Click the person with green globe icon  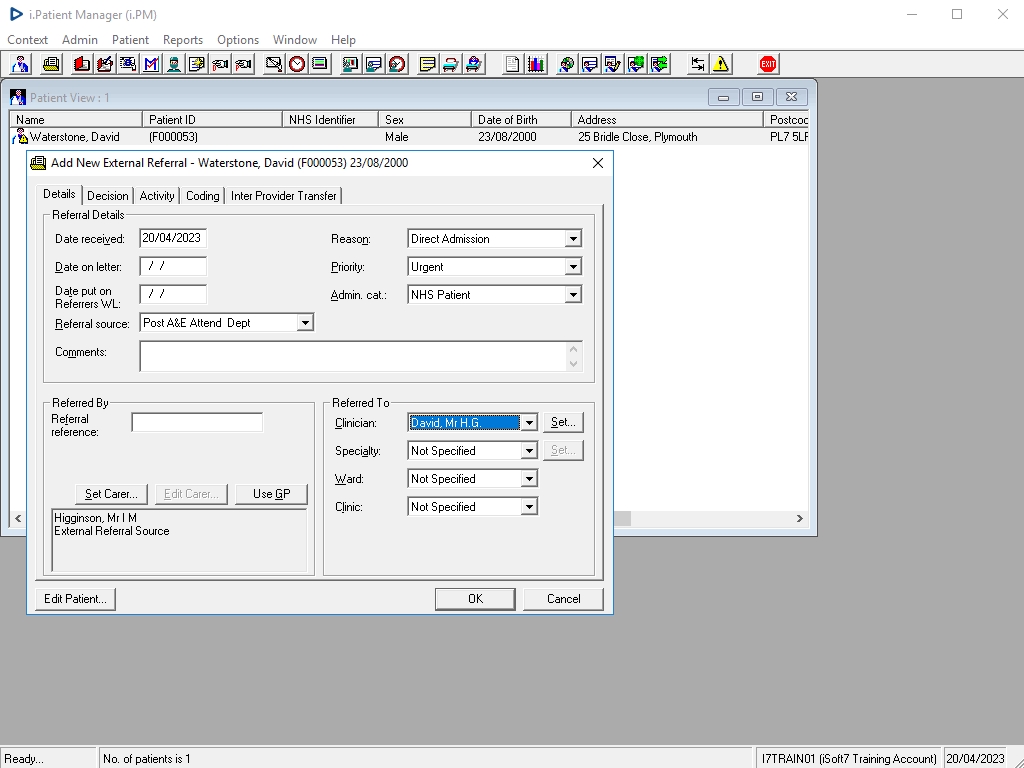pos(635,64)
